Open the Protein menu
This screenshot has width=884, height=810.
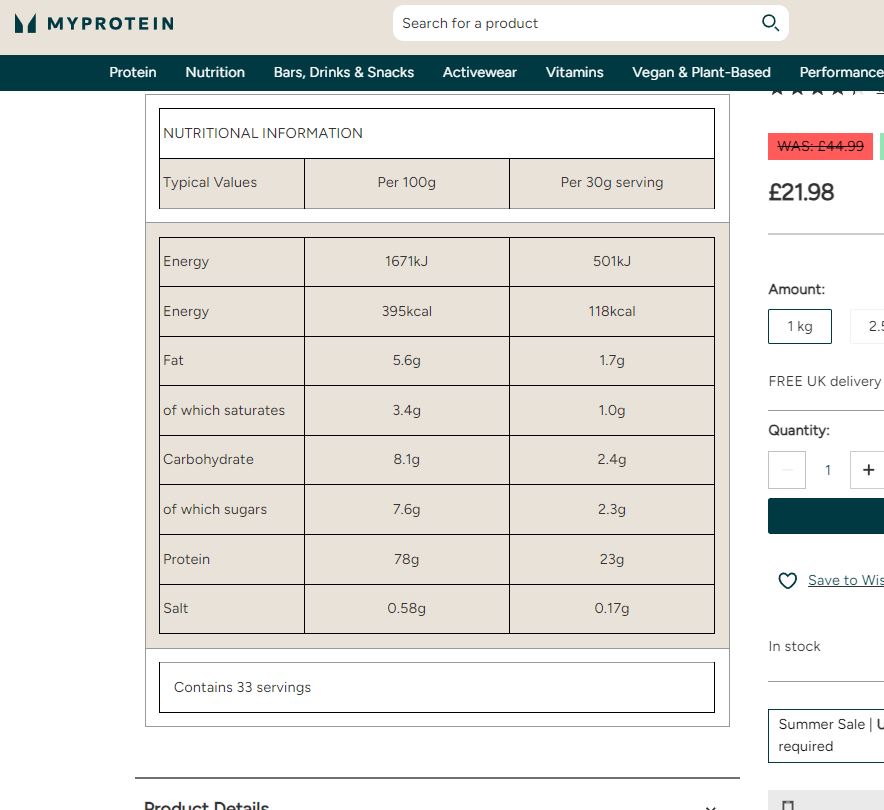(132, 72)
